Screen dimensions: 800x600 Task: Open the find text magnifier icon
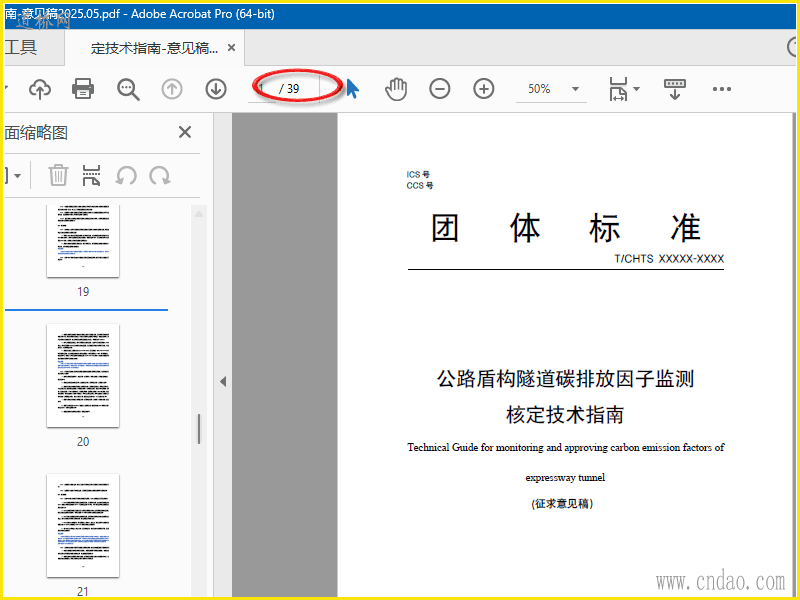tap(128, 89)
